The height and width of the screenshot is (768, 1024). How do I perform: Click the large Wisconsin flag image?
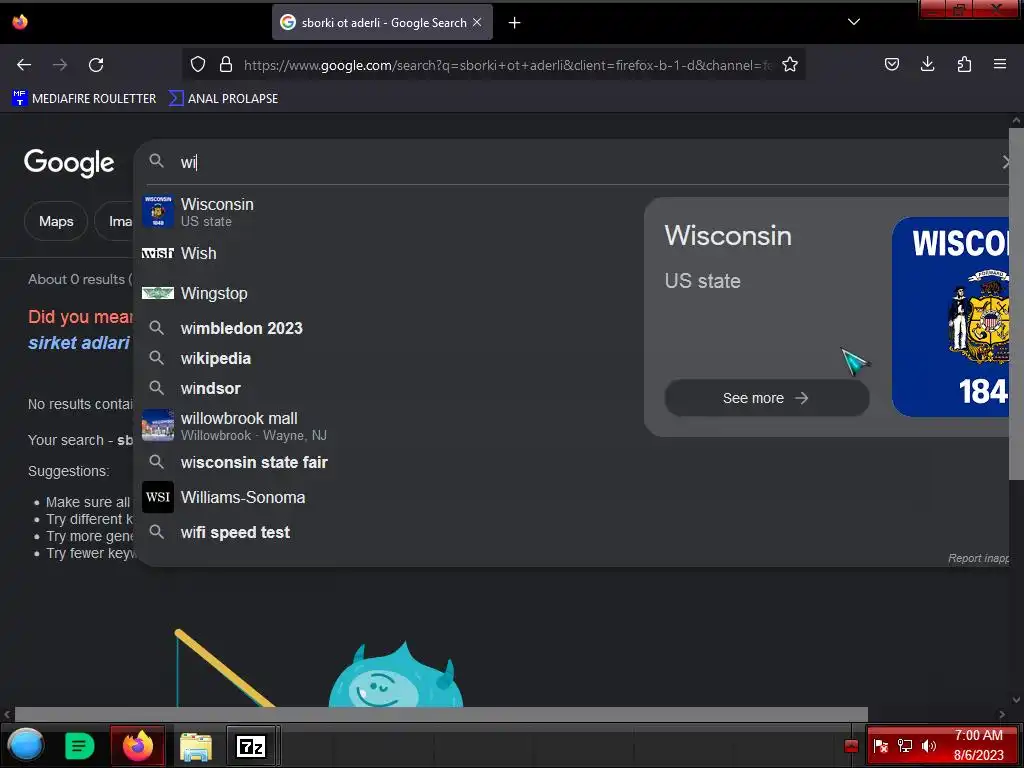pyautogui.click(x=950, y=317)
